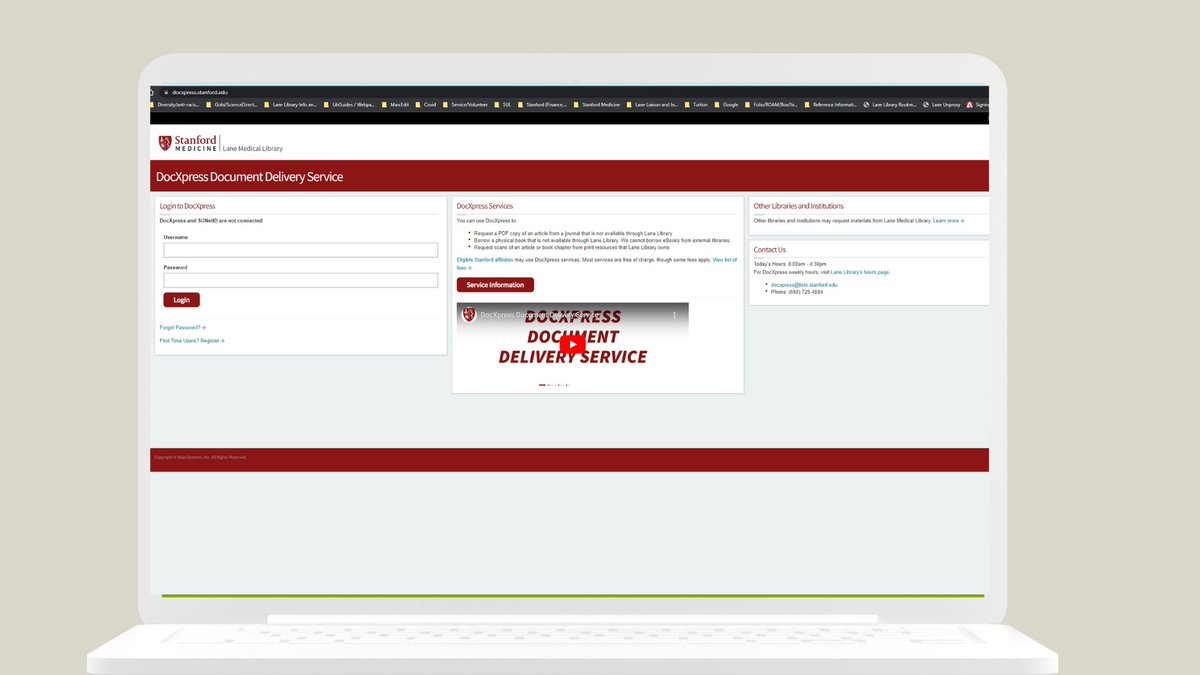The width and height of the screenshot is (1200, 675).
Task: Open the Gobi/ScienceDirect bookmark folder
Action: click(232, 104)
